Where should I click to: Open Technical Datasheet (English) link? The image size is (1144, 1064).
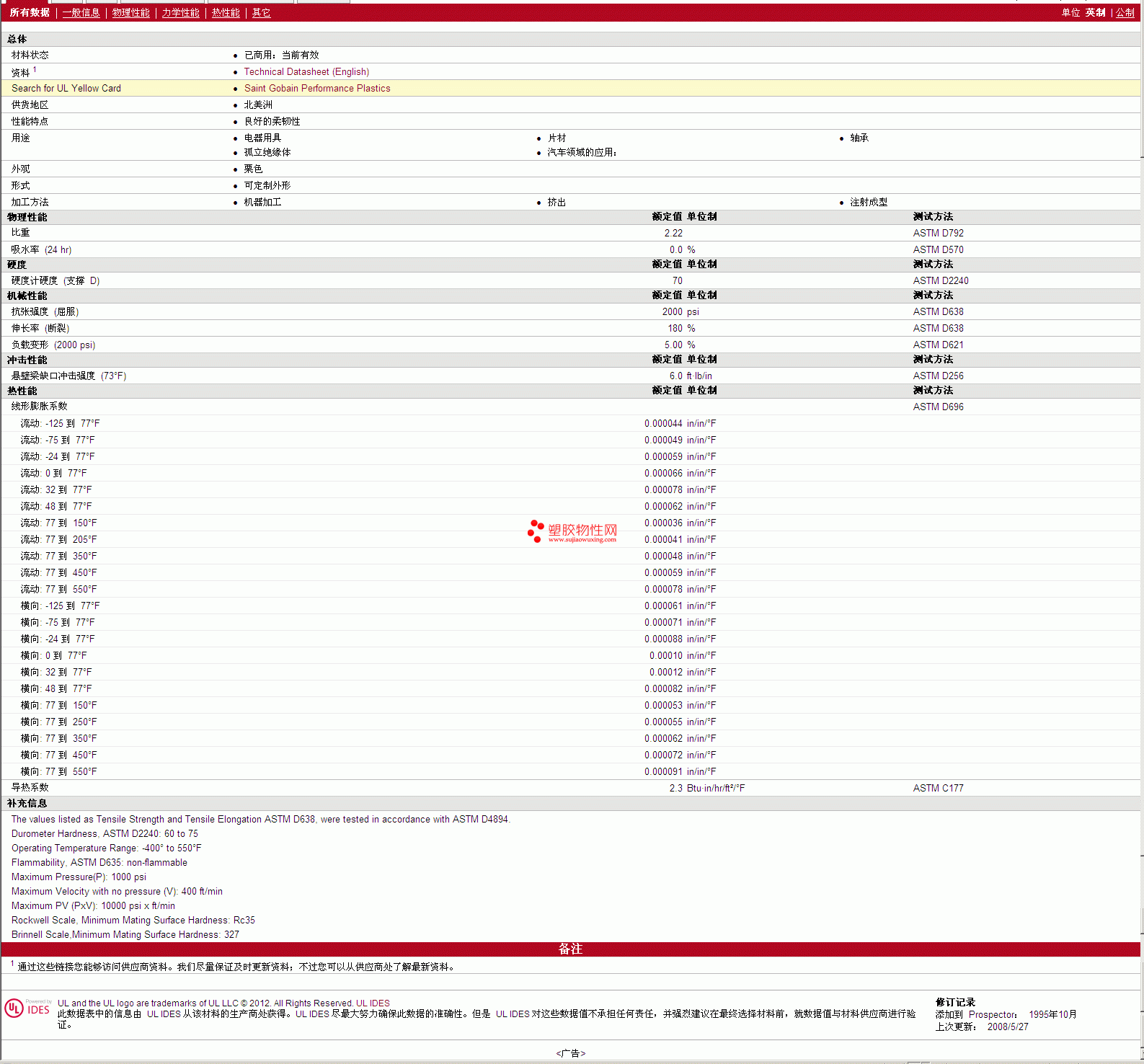tap(306, 72)
